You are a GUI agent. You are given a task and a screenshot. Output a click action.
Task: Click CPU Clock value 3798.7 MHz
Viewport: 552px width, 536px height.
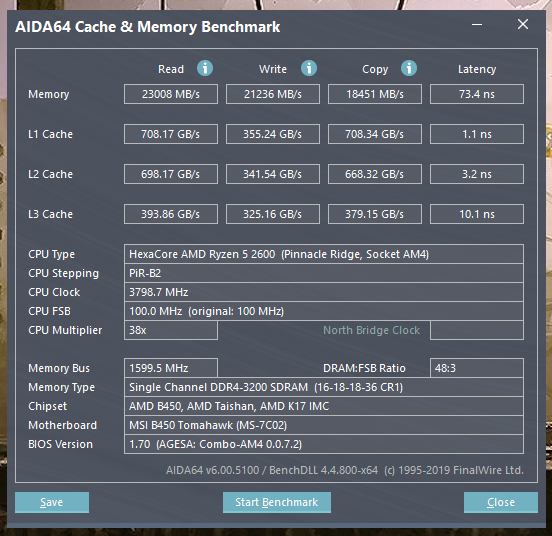[x=324, y=292]
